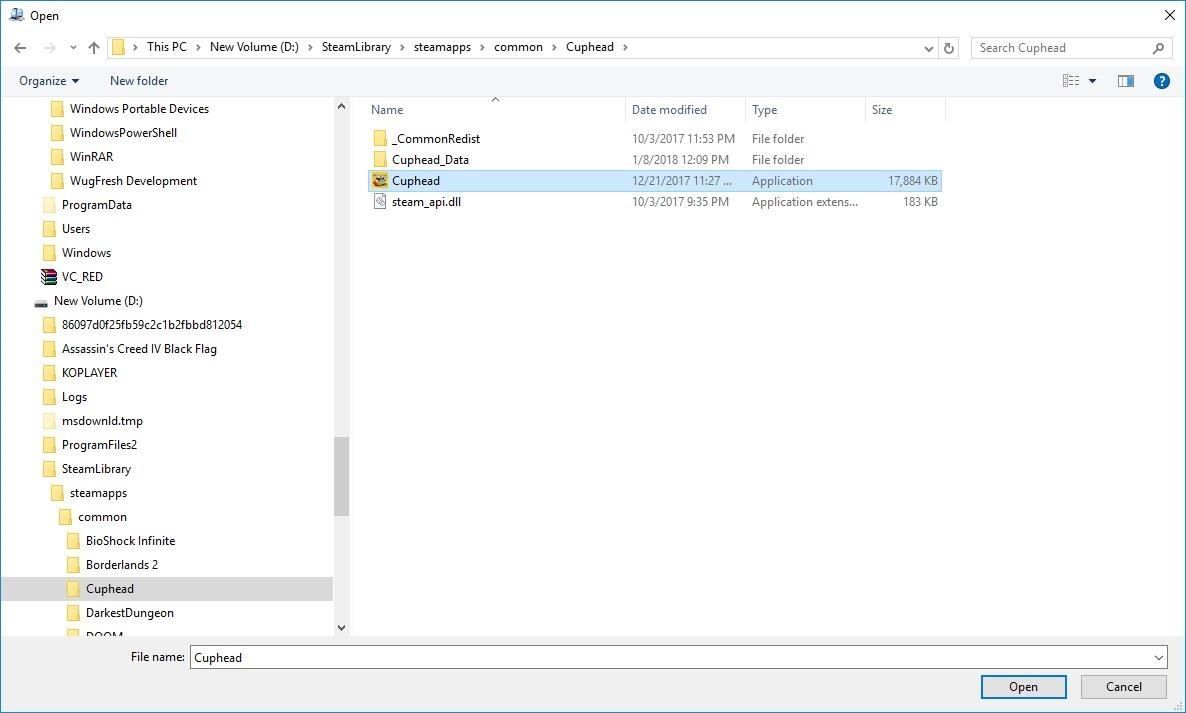This screenshot has height=713, width=1186.
Task: Open the address bar locations dropdown
Action: 928,47
